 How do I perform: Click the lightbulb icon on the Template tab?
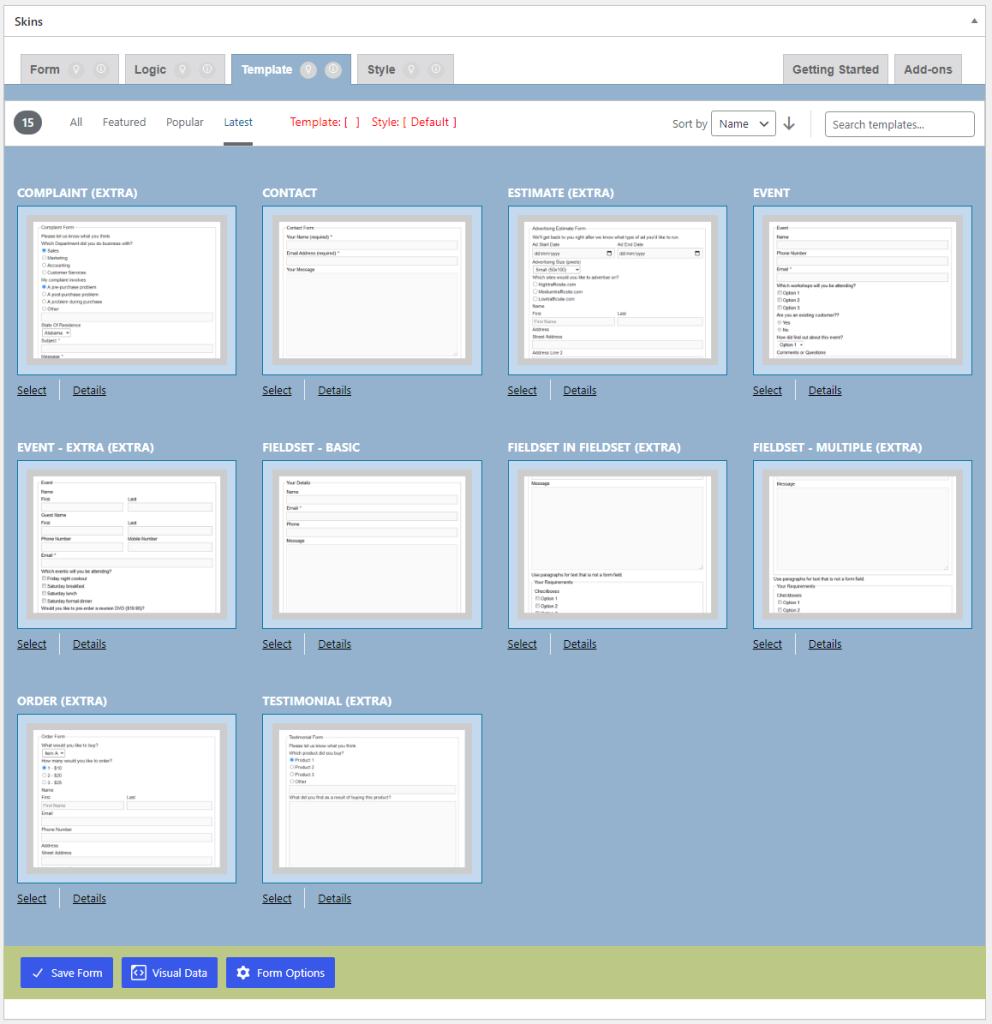point(308,69)
